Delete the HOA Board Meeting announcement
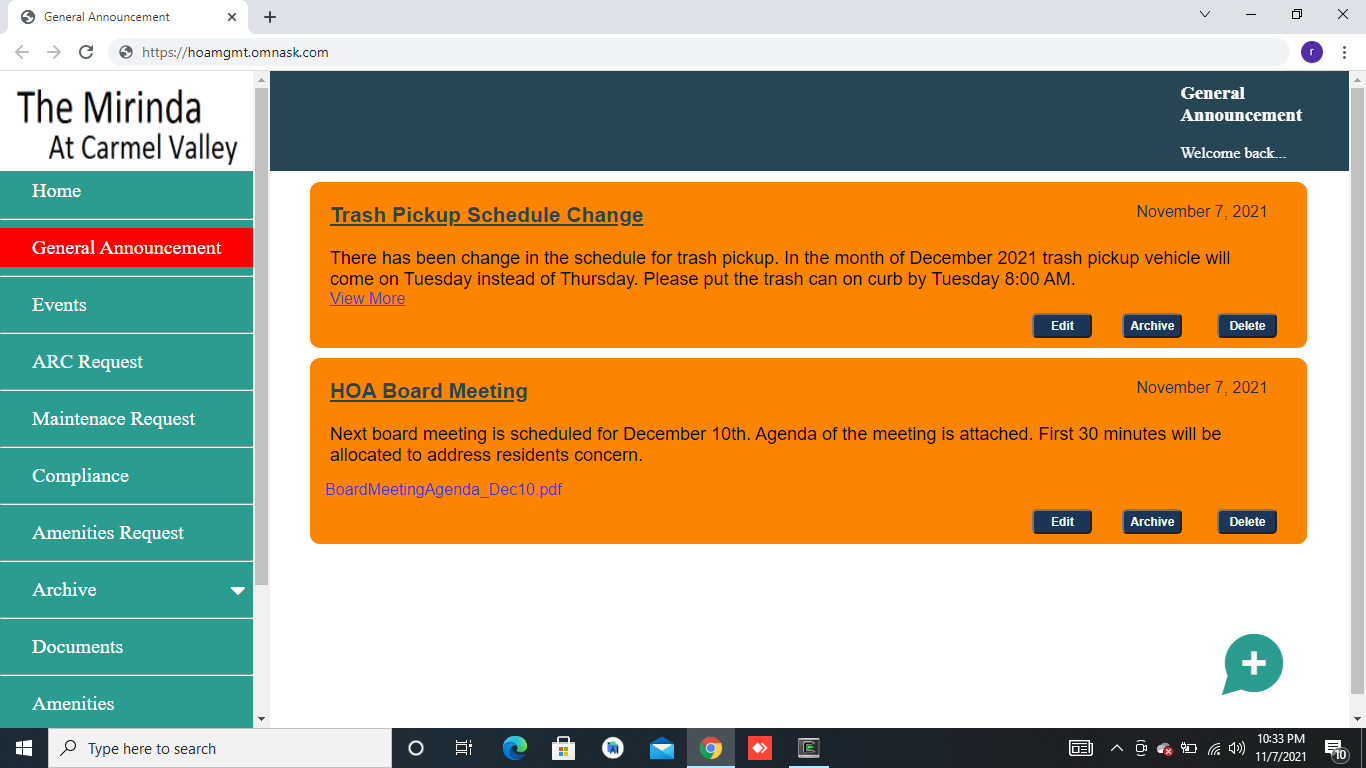The image size is (1366, 768). (x=1247, y=522)
